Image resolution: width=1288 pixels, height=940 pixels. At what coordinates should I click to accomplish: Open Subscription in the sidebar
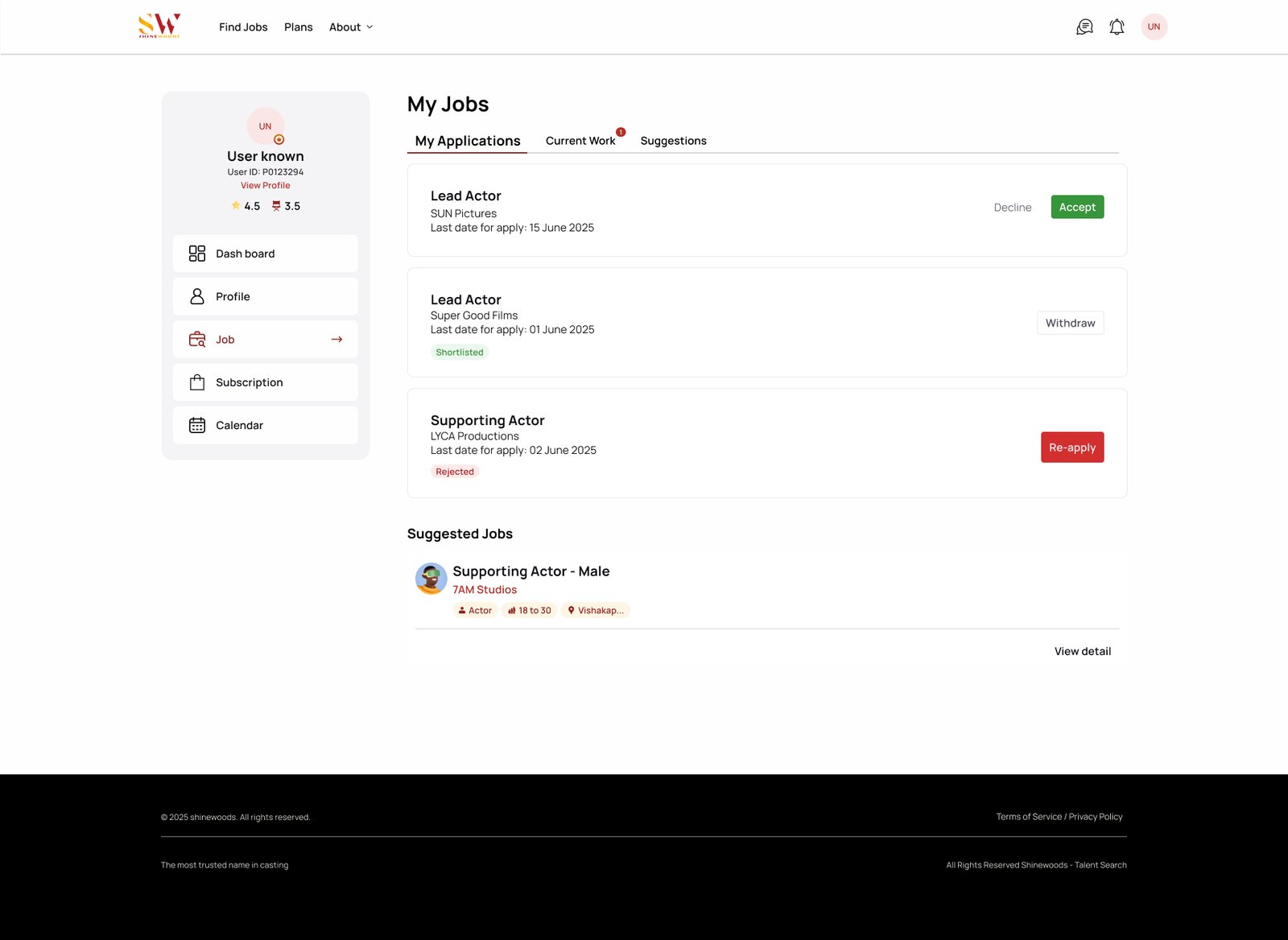(x=266, y=382)
